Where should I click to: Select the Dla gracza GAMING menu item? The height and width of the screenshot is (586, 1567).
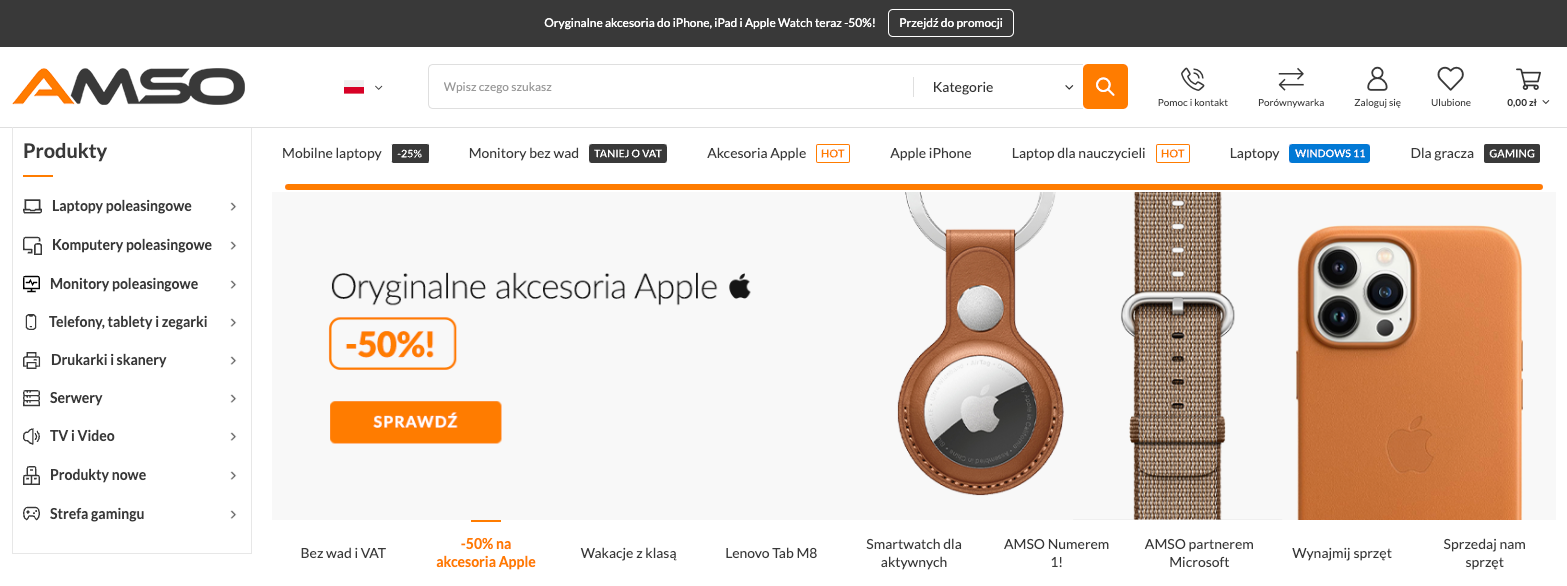pos(1475,153)
